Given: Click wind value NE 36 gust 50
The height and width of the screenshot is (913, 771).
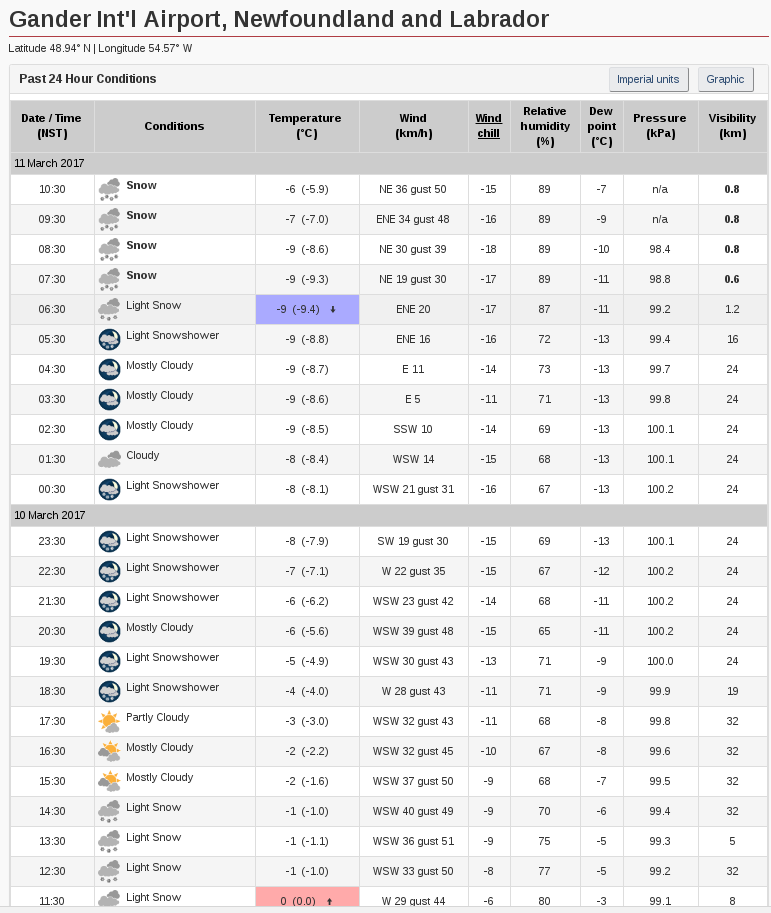Looking at the screenshot, I should pyautogui.click(x=413, y=189).
